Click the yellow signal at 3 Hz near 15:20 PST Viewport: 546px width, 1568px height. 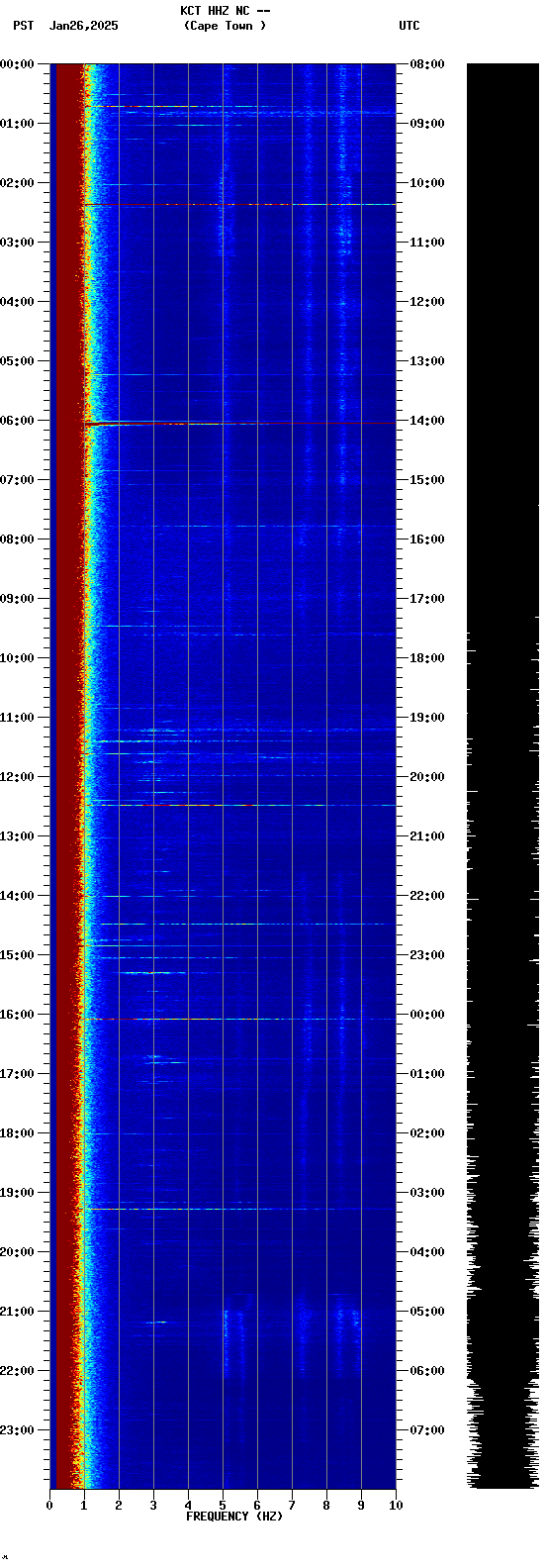(x=152, y=972)
